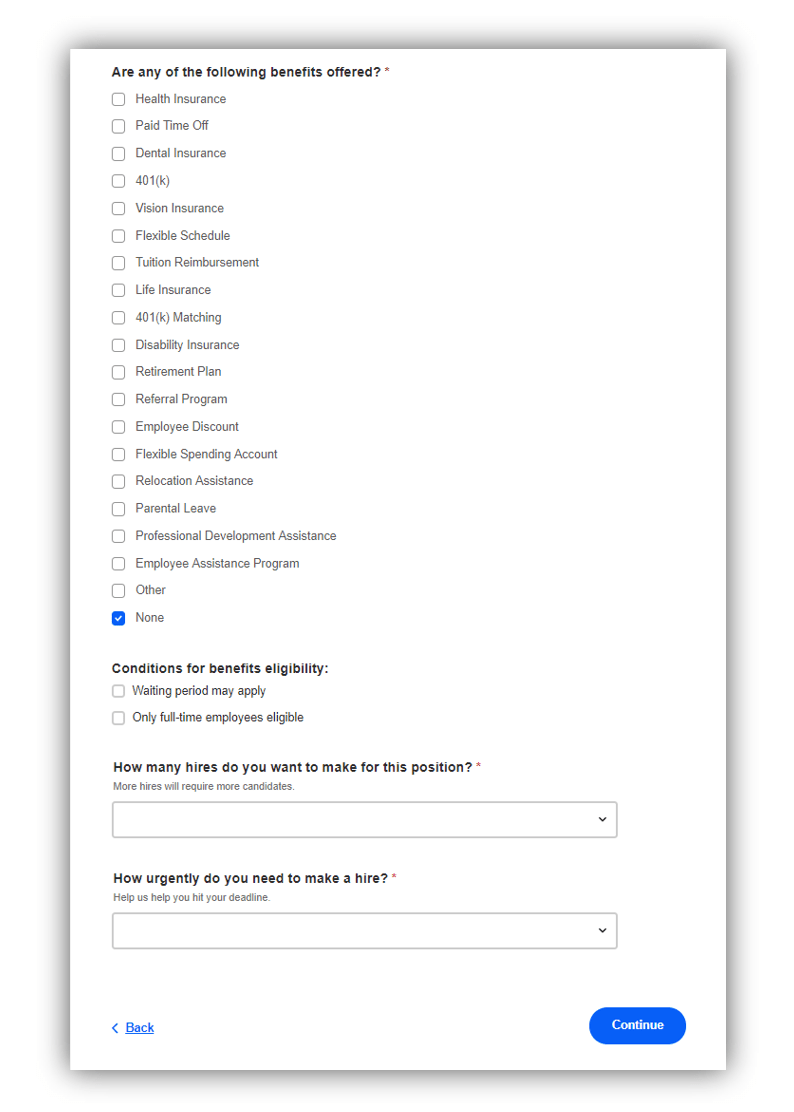Select Tuition Reimbursement benefit
The height and width of the screenshot is (1112, 794).
point(118,263)
